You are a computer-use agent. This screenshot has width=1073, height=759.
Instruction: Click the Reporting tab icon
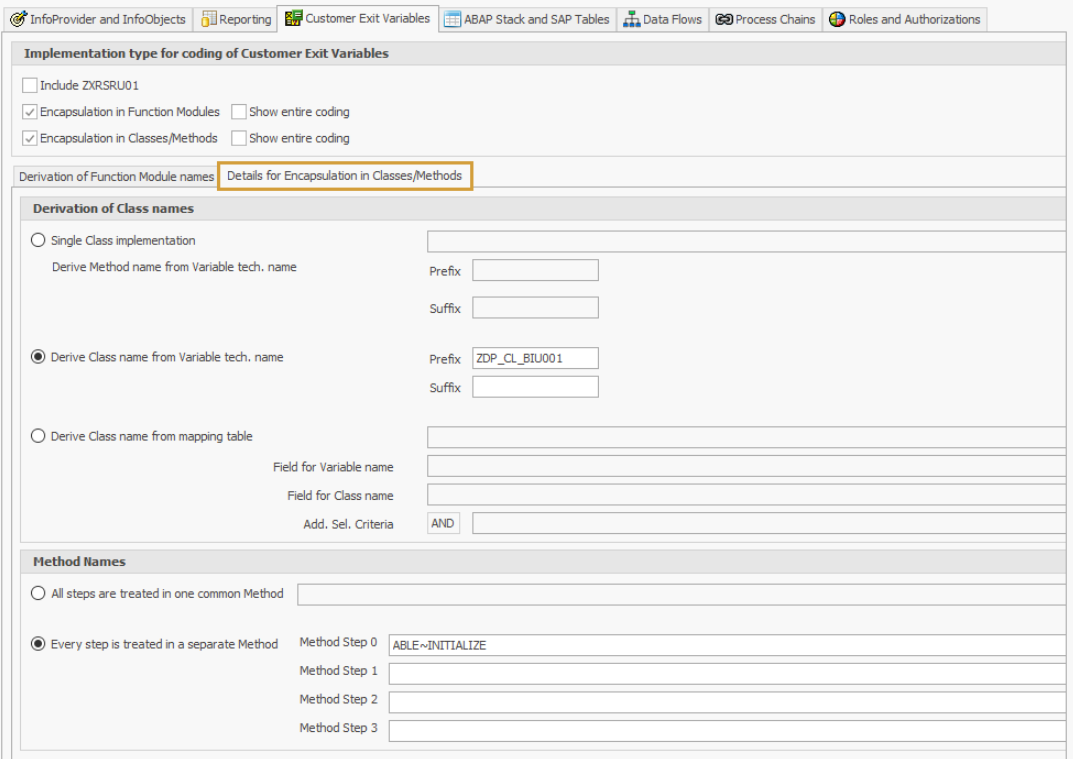(x=209, y=19)
